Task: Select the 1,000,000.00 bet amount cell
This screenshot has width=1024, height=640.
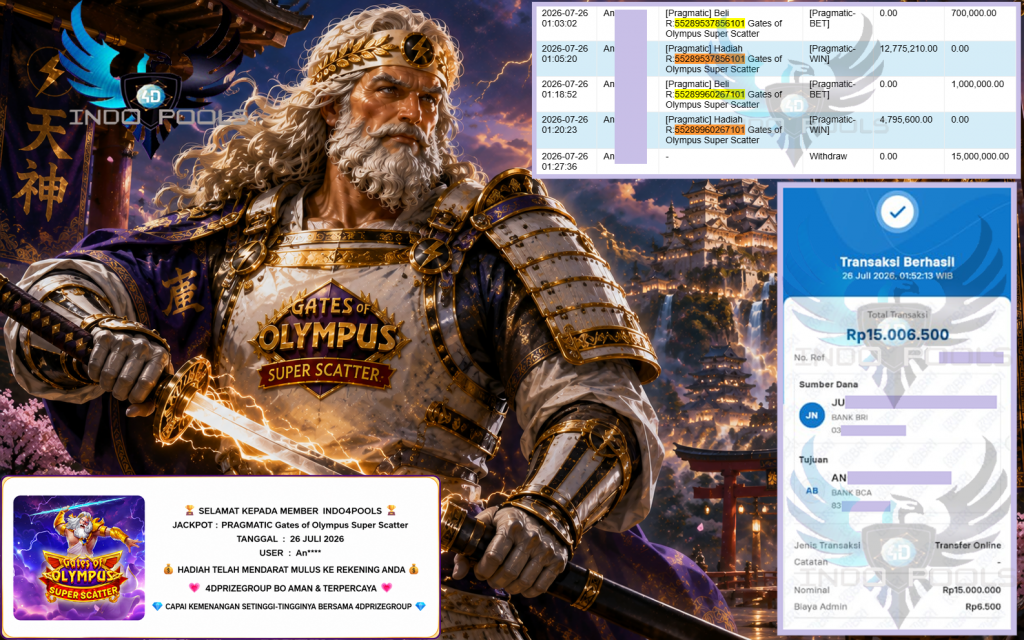Action: 978,84
